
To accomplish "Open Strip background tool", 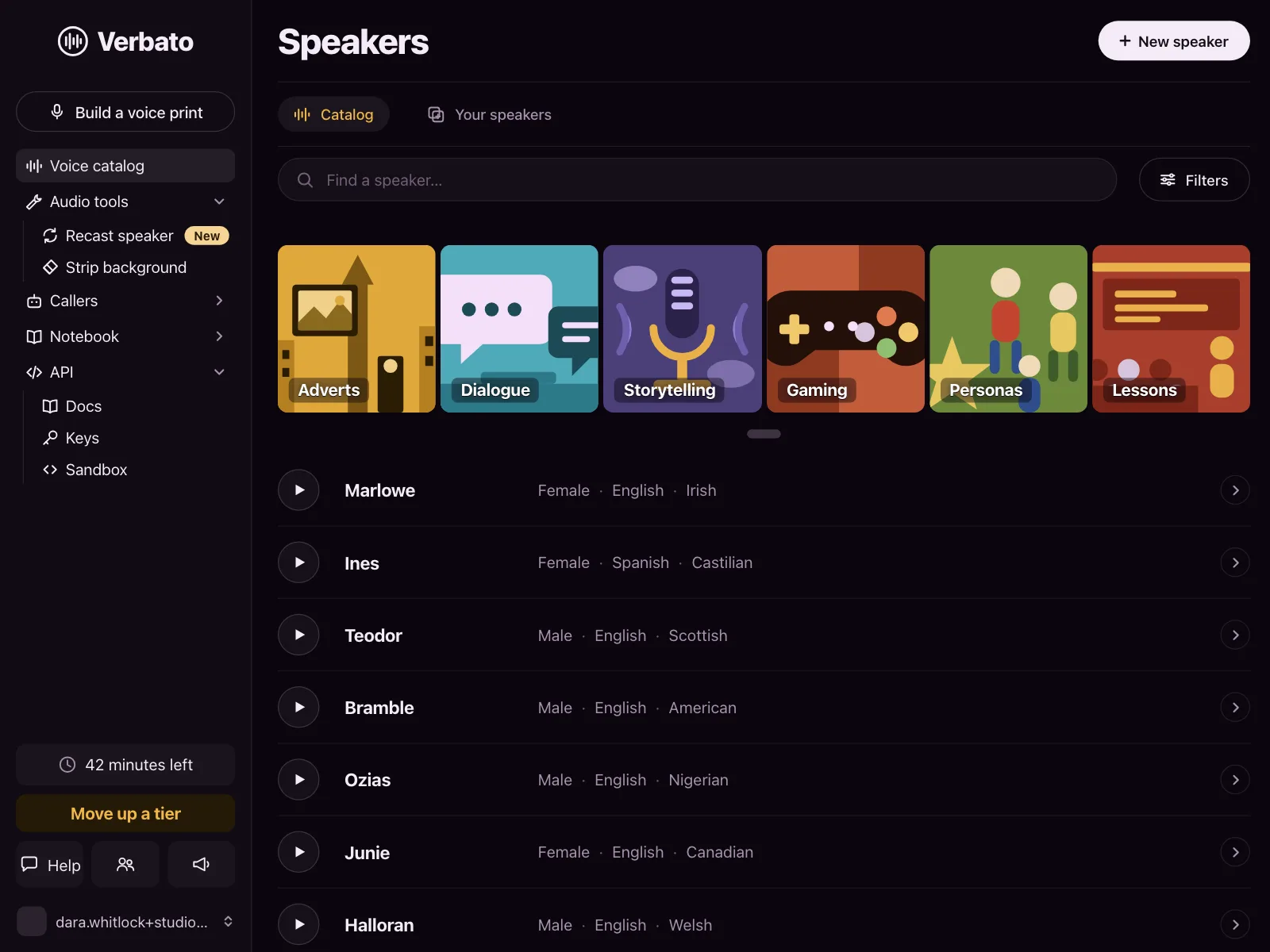I will (x=125, y=267).
